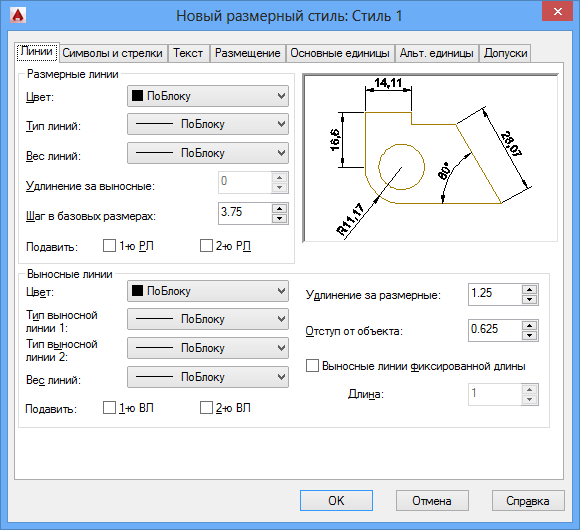
Task: Toggle suppress 1-ю РЛ checkbox
Action: [109, 246]
